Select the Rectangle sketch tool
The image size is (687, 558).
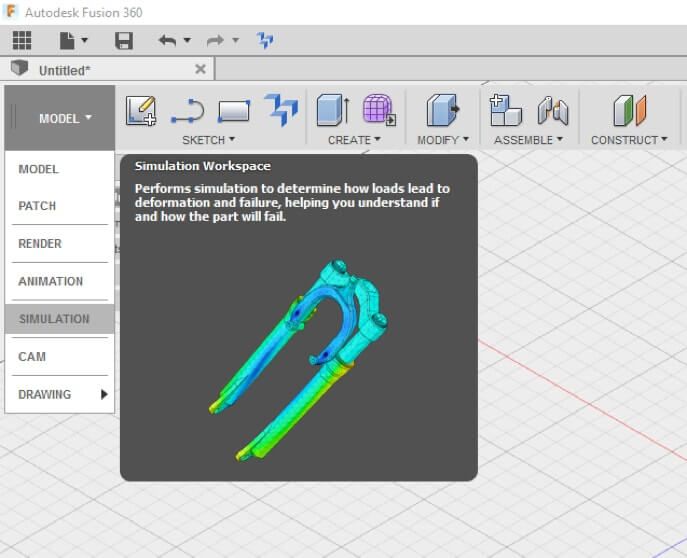pyautogui.click(x=233, y=110)
